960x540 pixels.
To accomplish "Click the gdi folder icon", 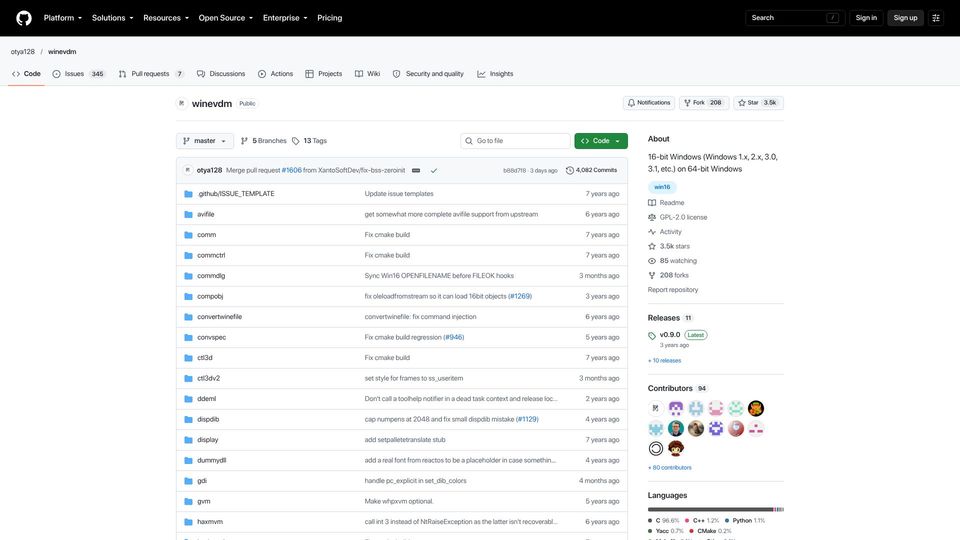I will tap(189, 481).
